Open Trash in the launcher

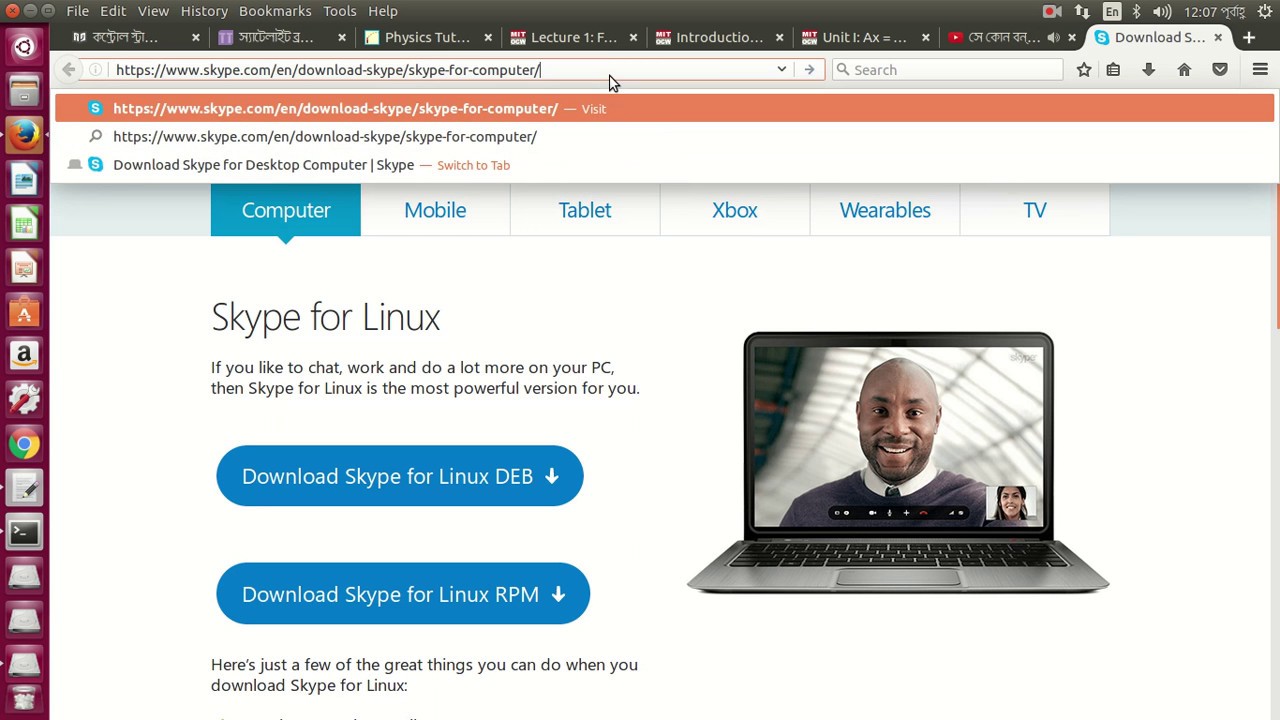click(24, 700)
